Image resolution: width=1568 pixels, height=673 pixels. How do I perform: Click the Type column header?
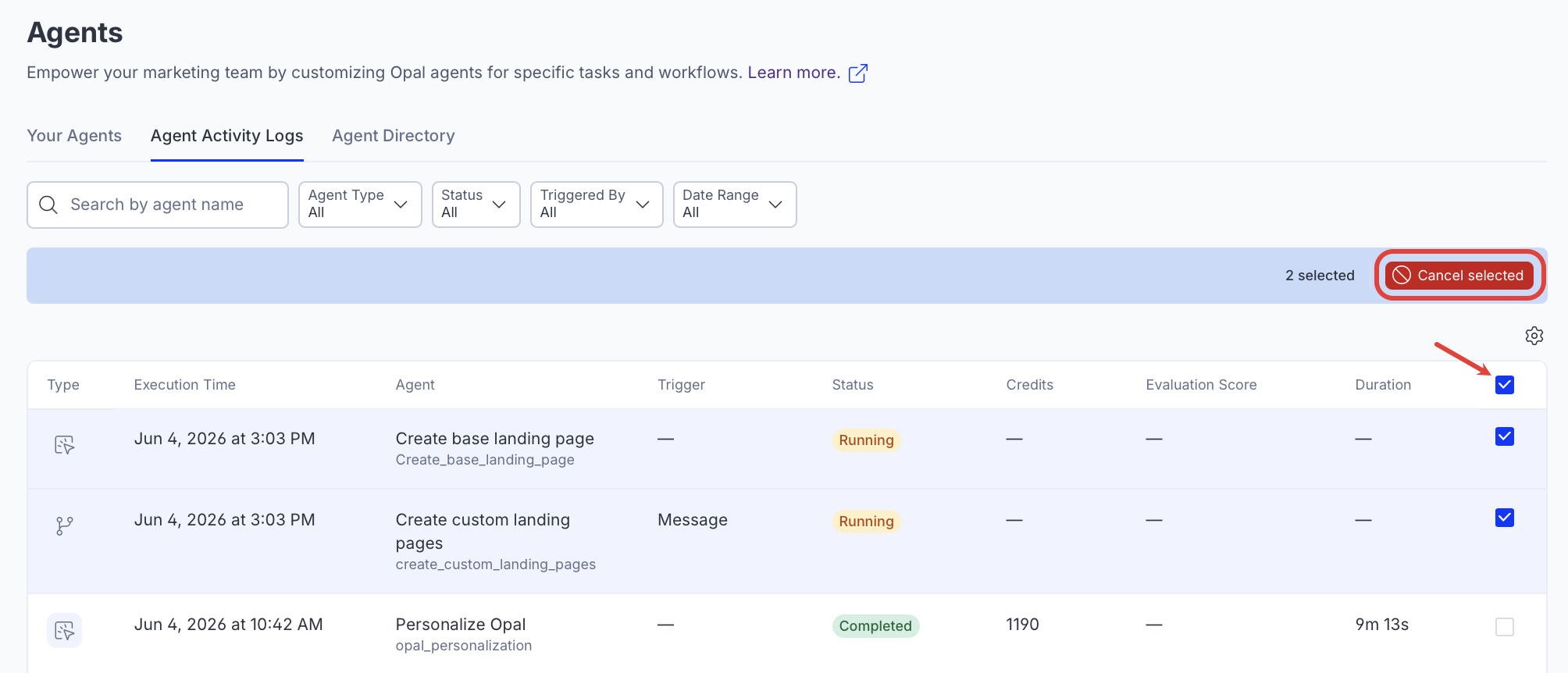click(63, 385)
